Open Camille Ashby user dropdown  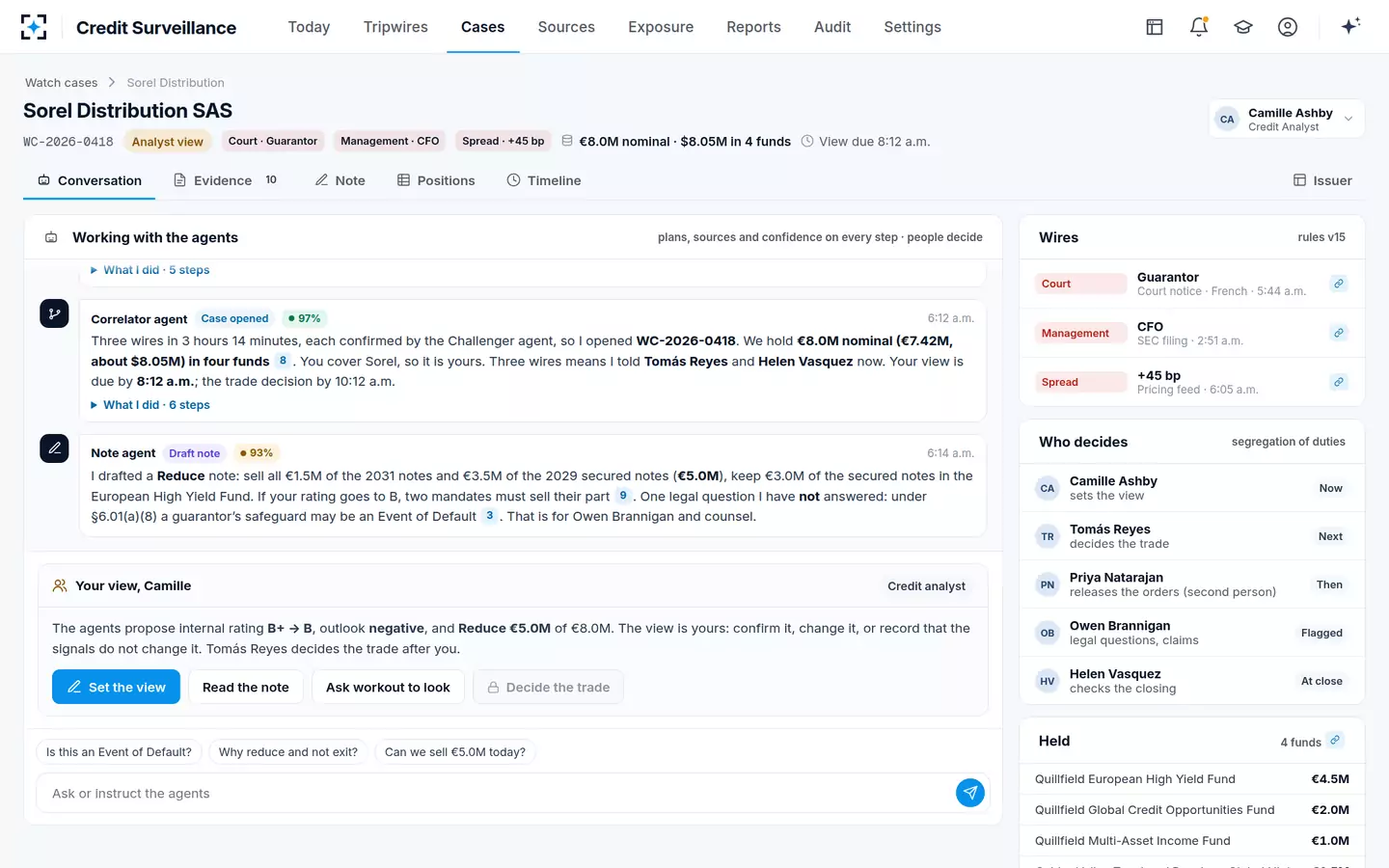(1287, 120)
